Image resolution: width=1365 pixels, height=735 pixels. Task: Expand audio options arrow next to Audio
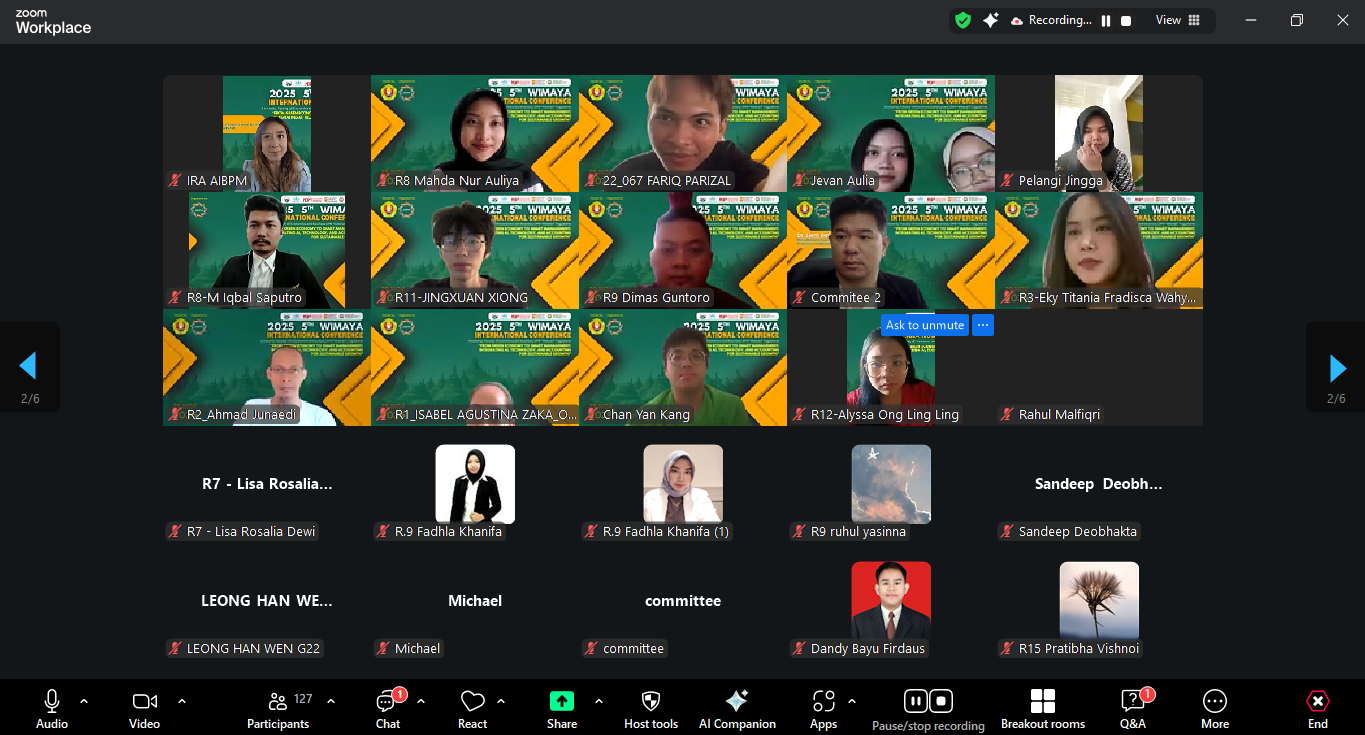pos(84,701)
